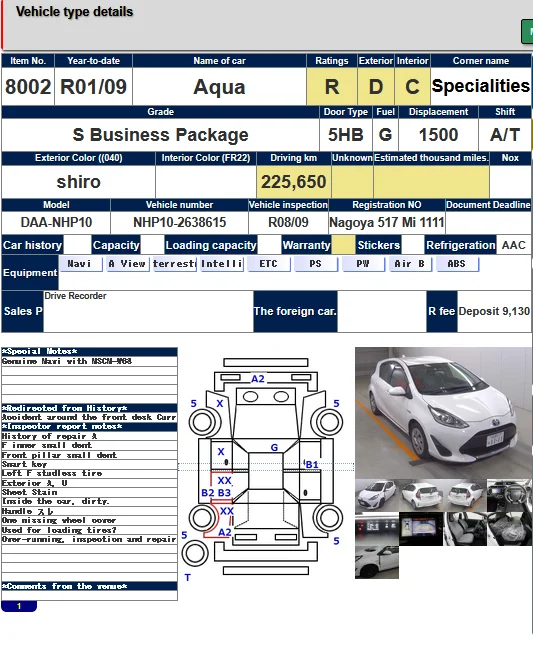This screenshot has height=672, width=533.
Task: Click the G mark on the windshield diagram
Action: 274,447
